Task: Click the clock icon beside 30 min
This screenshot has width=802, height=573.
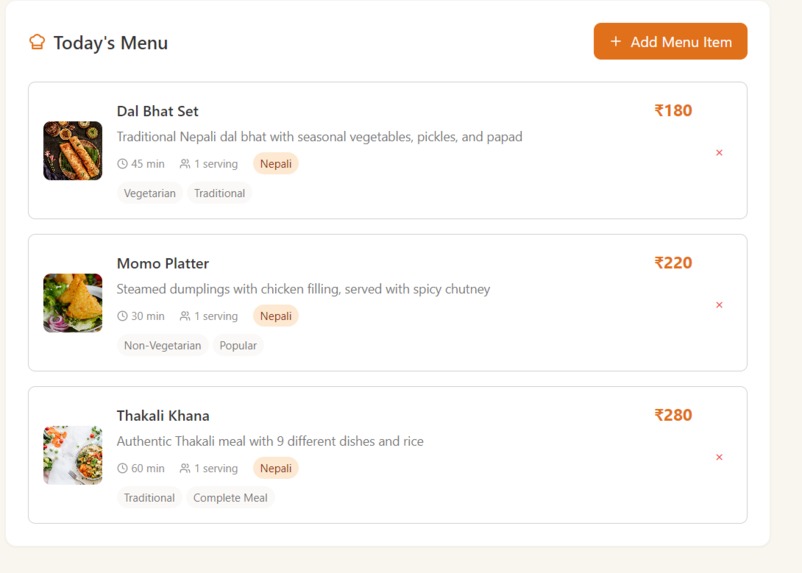Action: (122, 316)
